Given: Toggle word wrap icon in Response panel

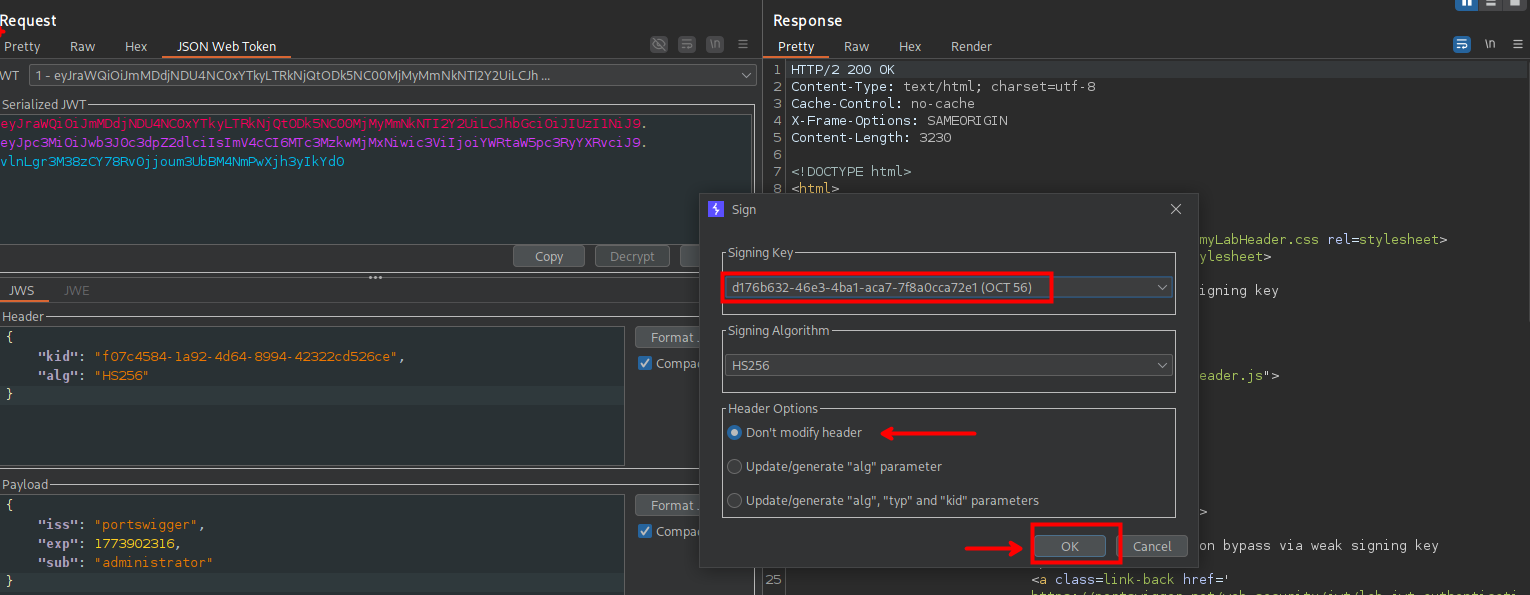Looking at the screenshot, I should click(x=1462, y=45).
